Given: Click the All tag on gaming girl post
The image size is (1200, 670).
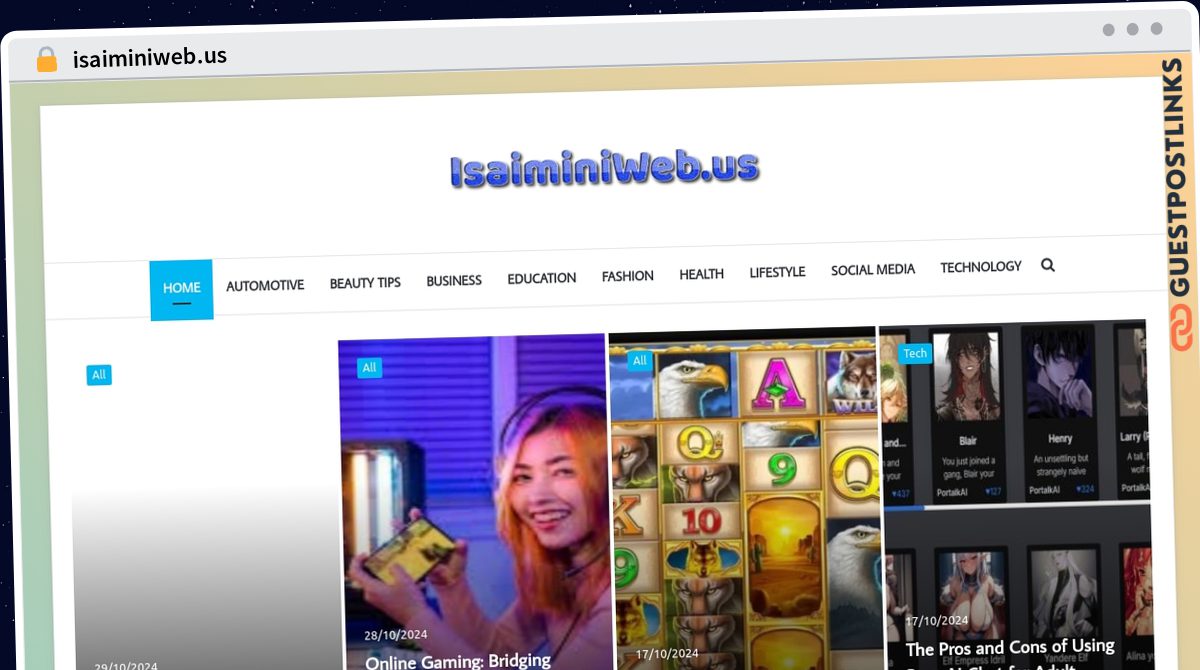Looking at the screenshot, I should pyautogui.click(x=369, y=368).
